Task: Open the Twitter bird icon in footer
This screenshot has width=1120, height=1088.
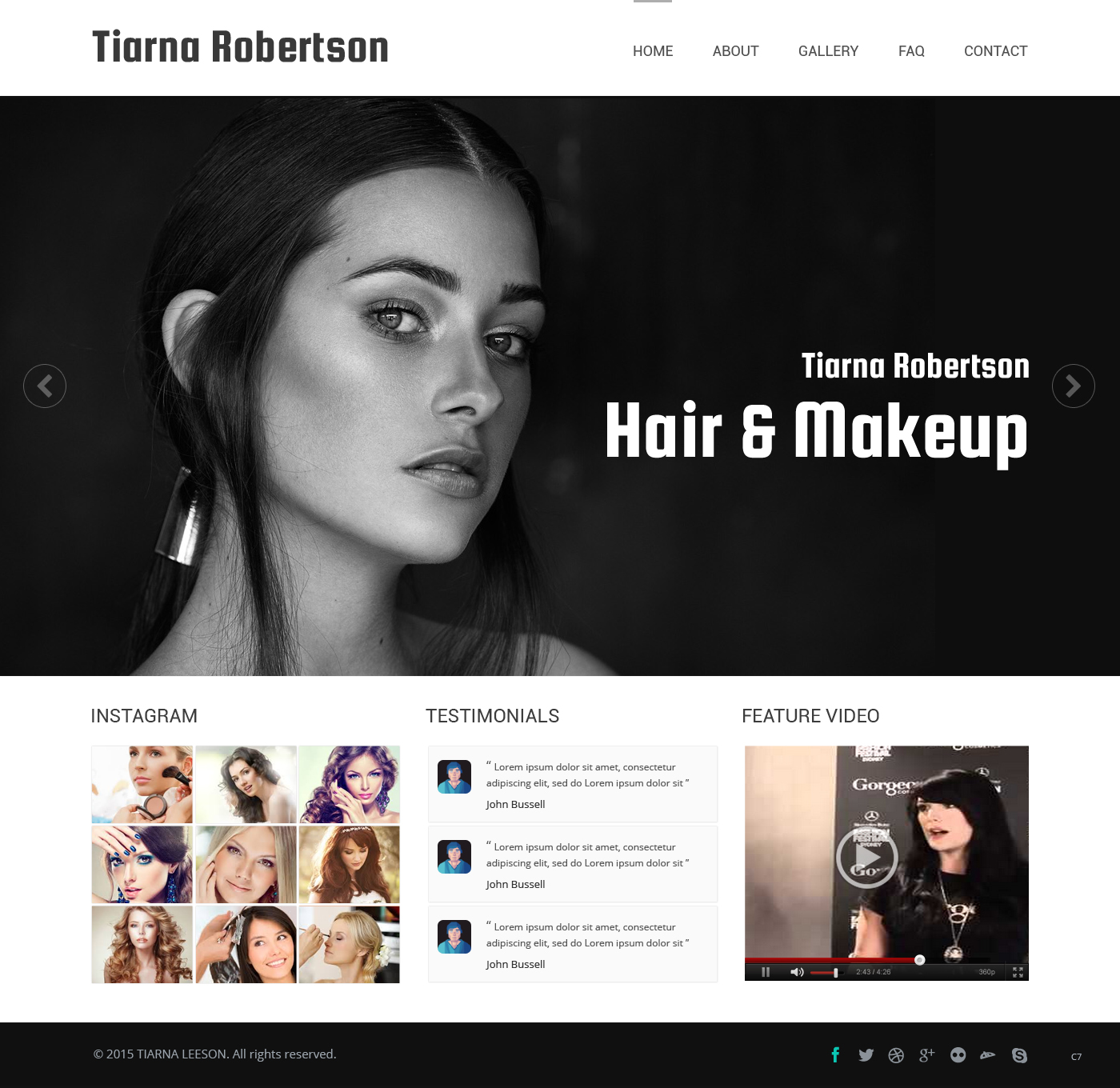Action: coord(866,1055)
